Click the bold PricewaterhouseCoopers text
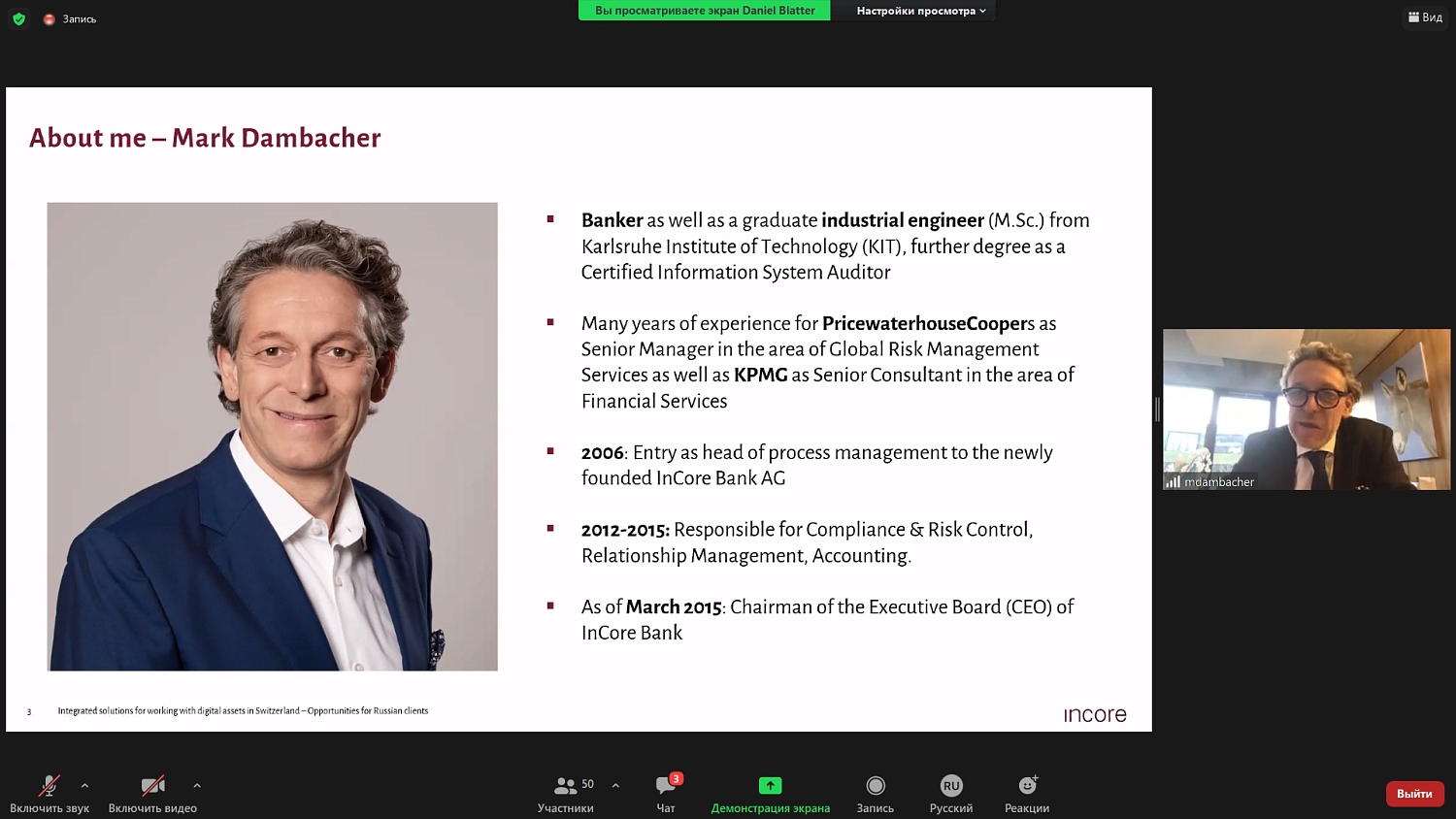 coord(928,324)
